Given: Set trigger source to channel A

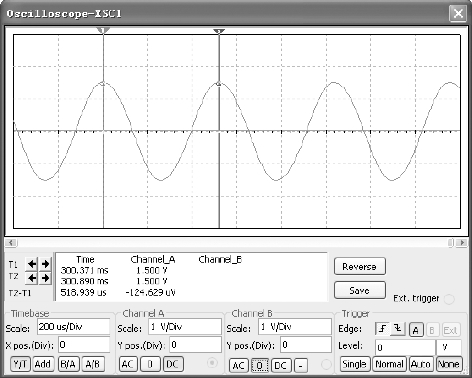Looking at the screenshot, I should 416,330.
